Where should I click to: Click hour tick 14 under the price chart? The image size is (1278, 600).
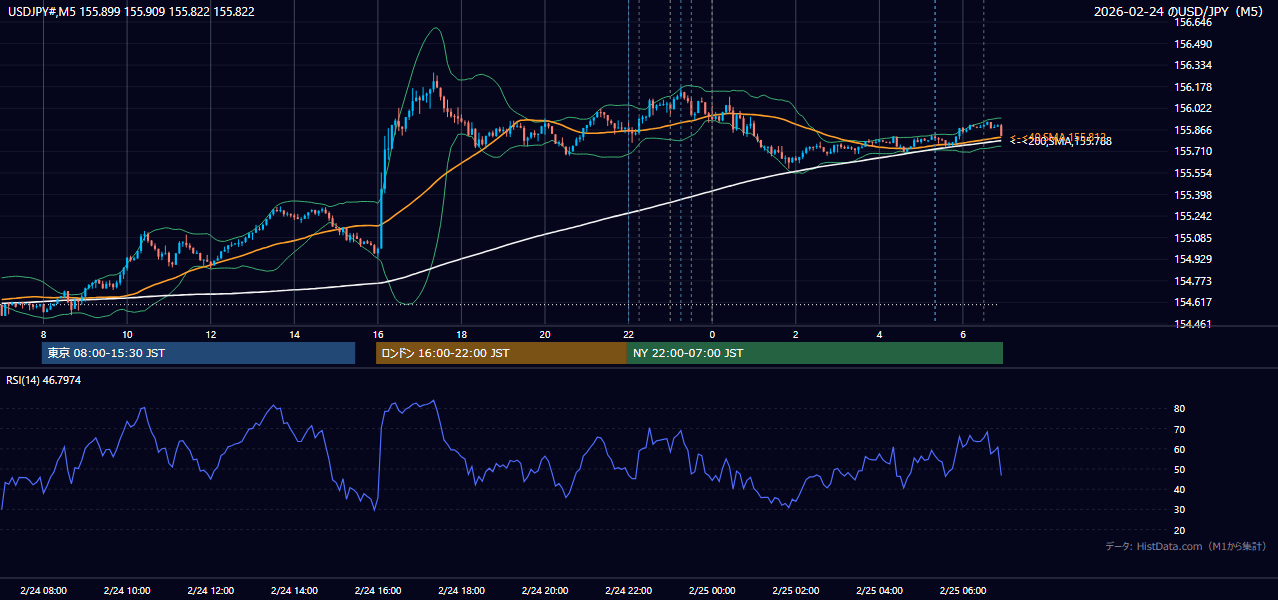pos(294,334)
